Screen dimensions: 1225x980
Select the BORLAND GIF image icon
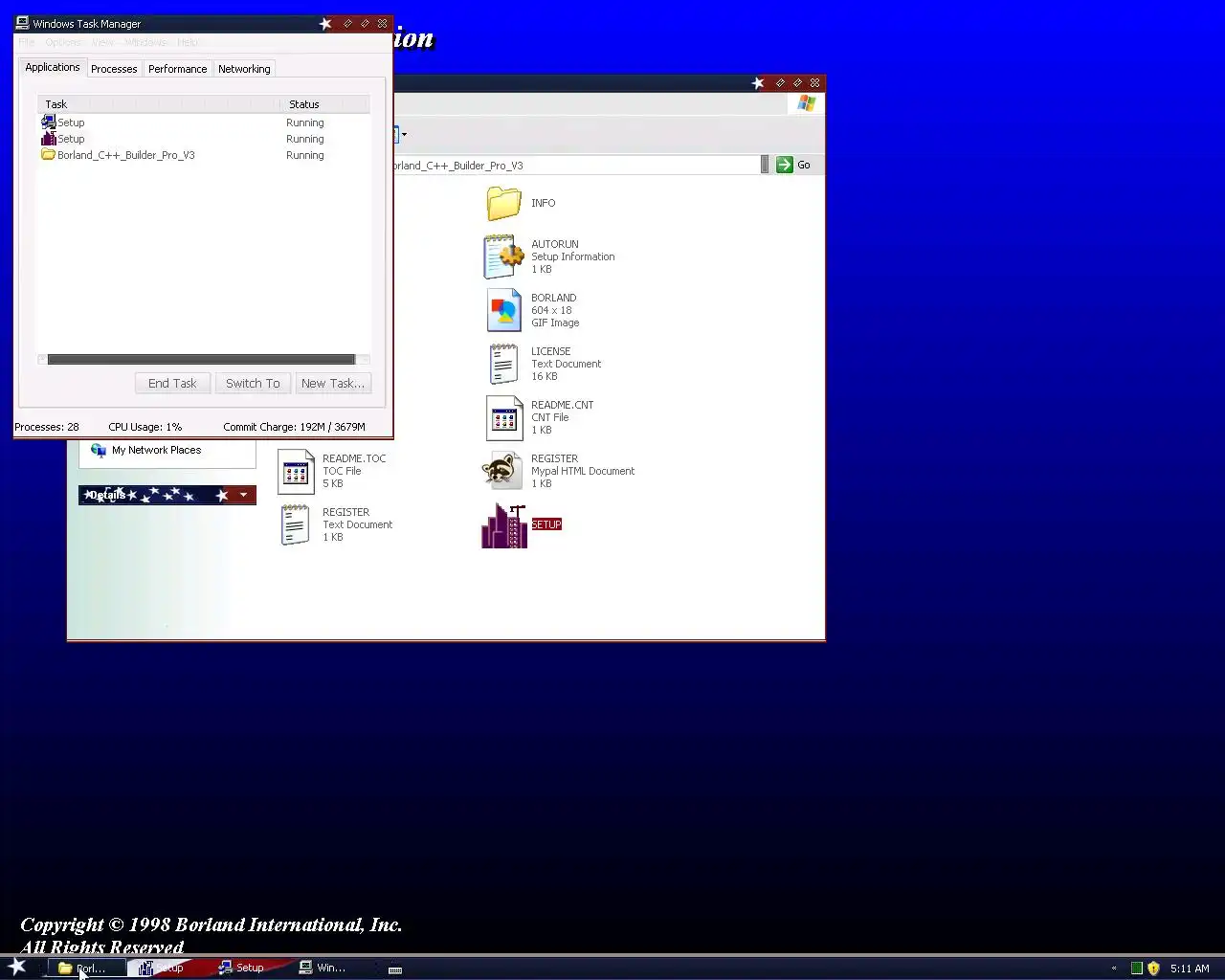pos(503,310)
